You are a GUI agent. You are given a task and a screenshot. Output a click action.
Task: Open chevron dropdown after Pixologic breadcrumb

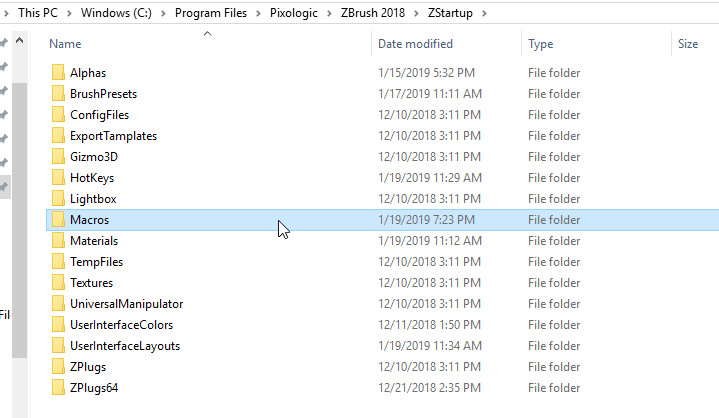tap(329, 13)
